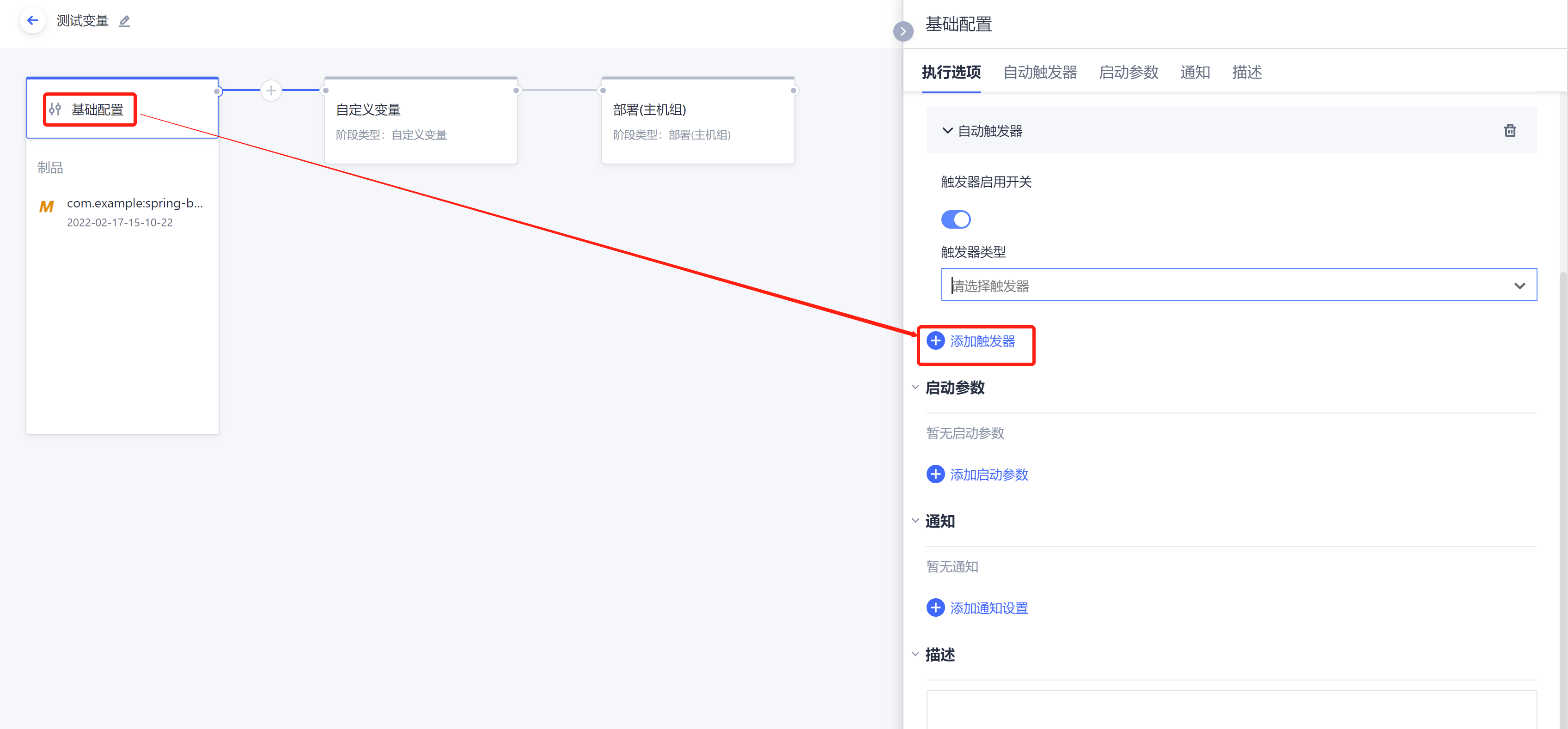This screenshot has width=1568, height=729.
Task: Collapse the side panel with arrow icon
Action: pos(903,31)
